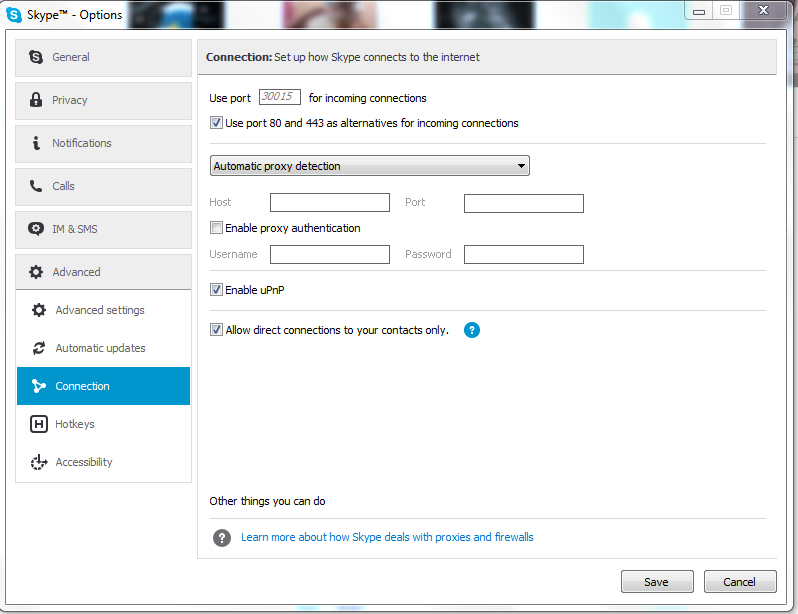Screen dimensions: 798x614
Task: Select the highlighted Connection subsection
Action: click(103, 386)
